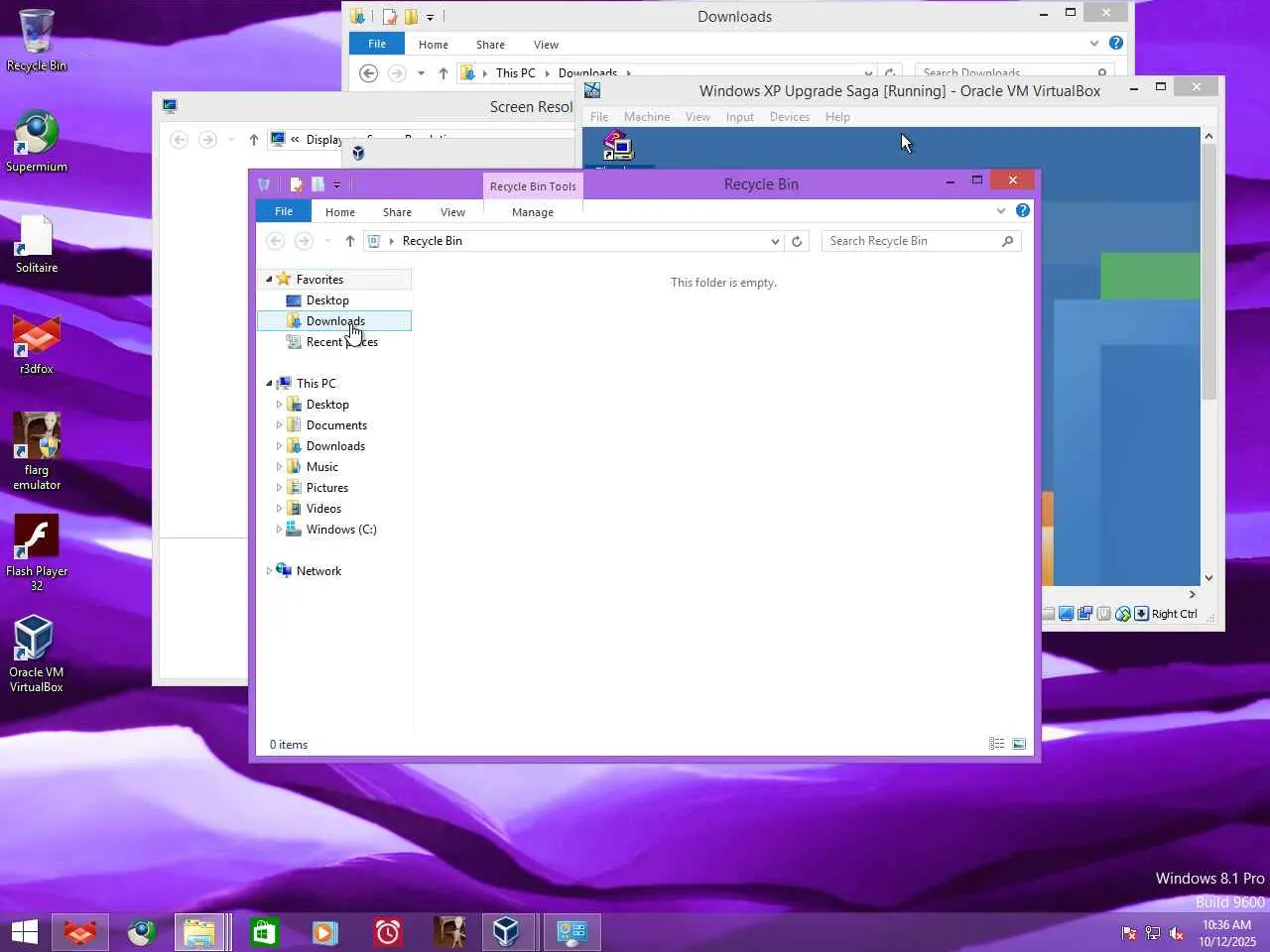Open the Manage tab under Recycle Bin Tools
The height and width of the screenshot is (952, 1270).
(x=533, y=212)
